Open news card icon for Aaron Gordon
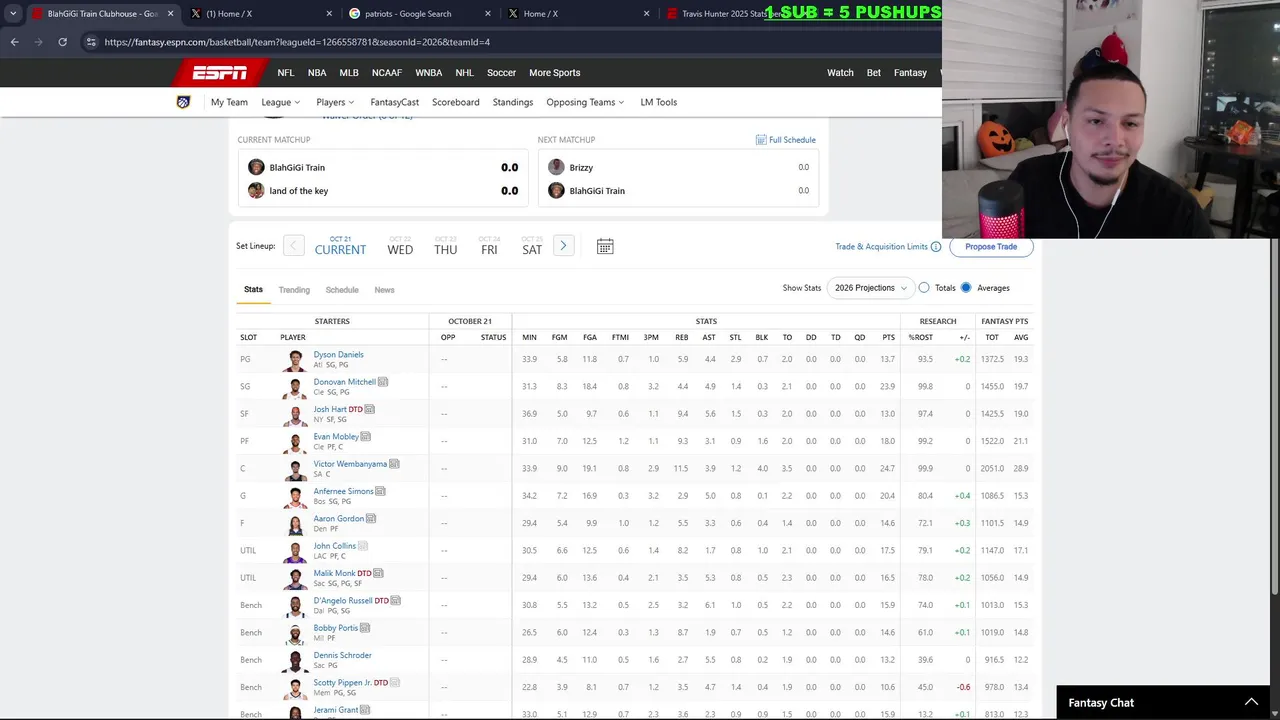Screen dimensions: 1280x720 [x=371, y=519]
